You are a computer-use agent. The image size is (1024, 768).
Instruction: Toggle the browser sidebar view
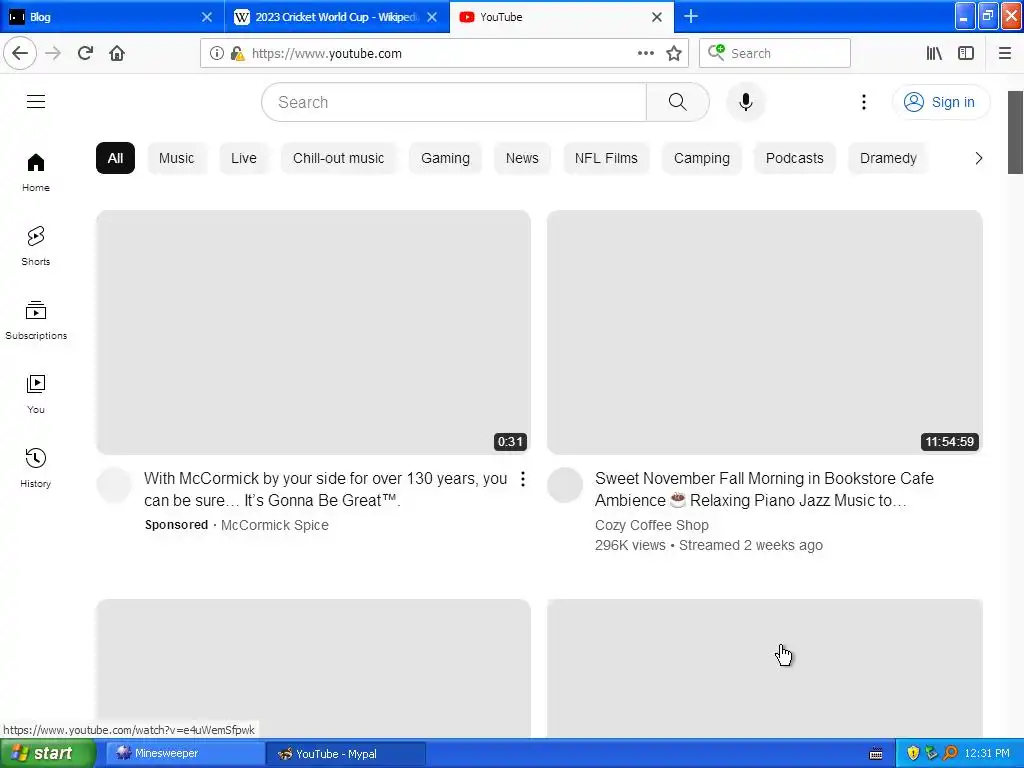(966, 53)
